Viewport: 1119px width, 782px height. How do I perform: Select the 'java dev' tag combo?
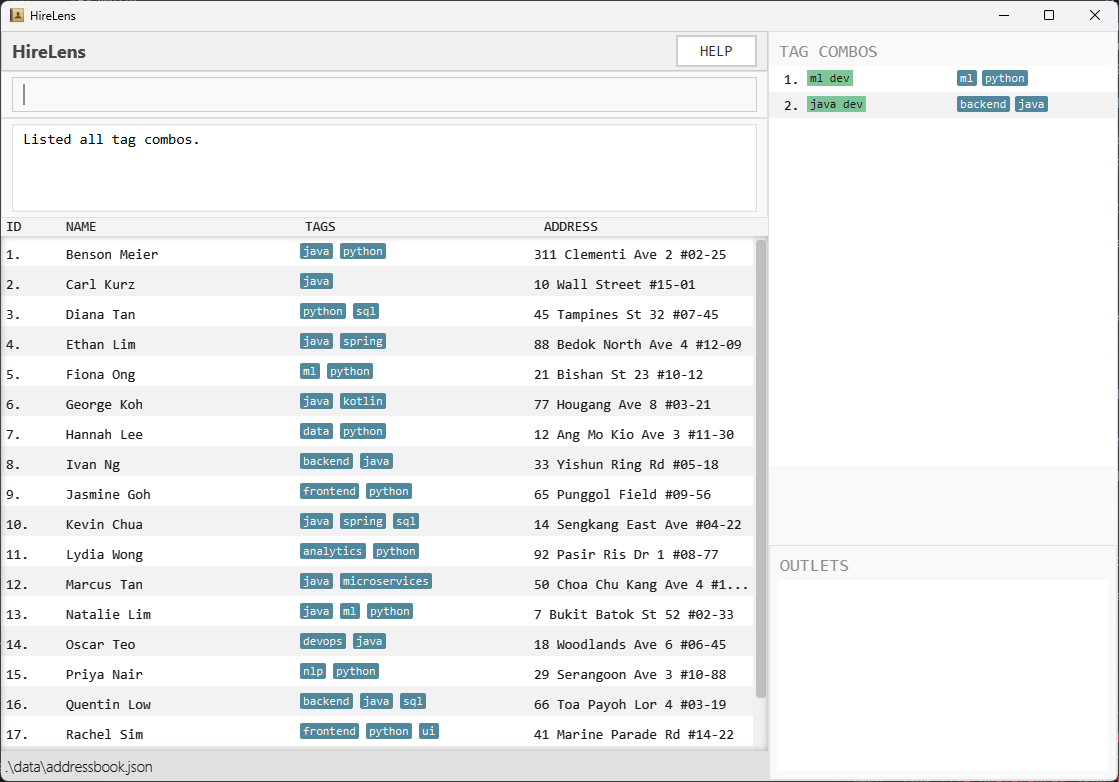pyautogui.click(x=836, y=105)
